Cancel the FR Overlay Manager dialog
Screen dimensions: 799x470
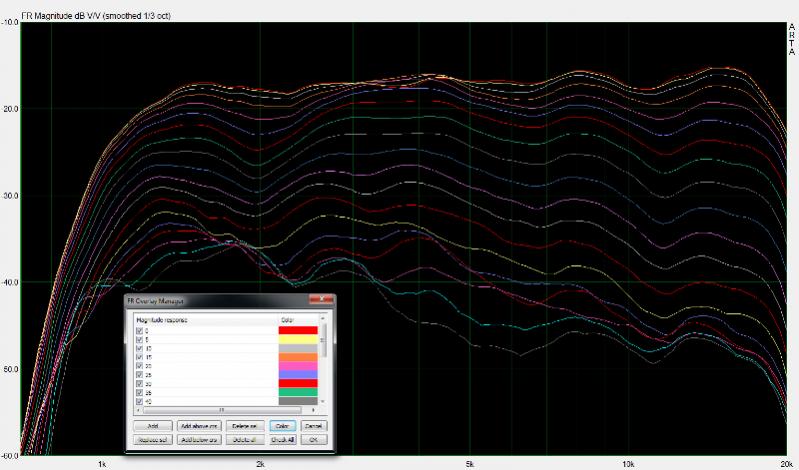pos(314,425)
